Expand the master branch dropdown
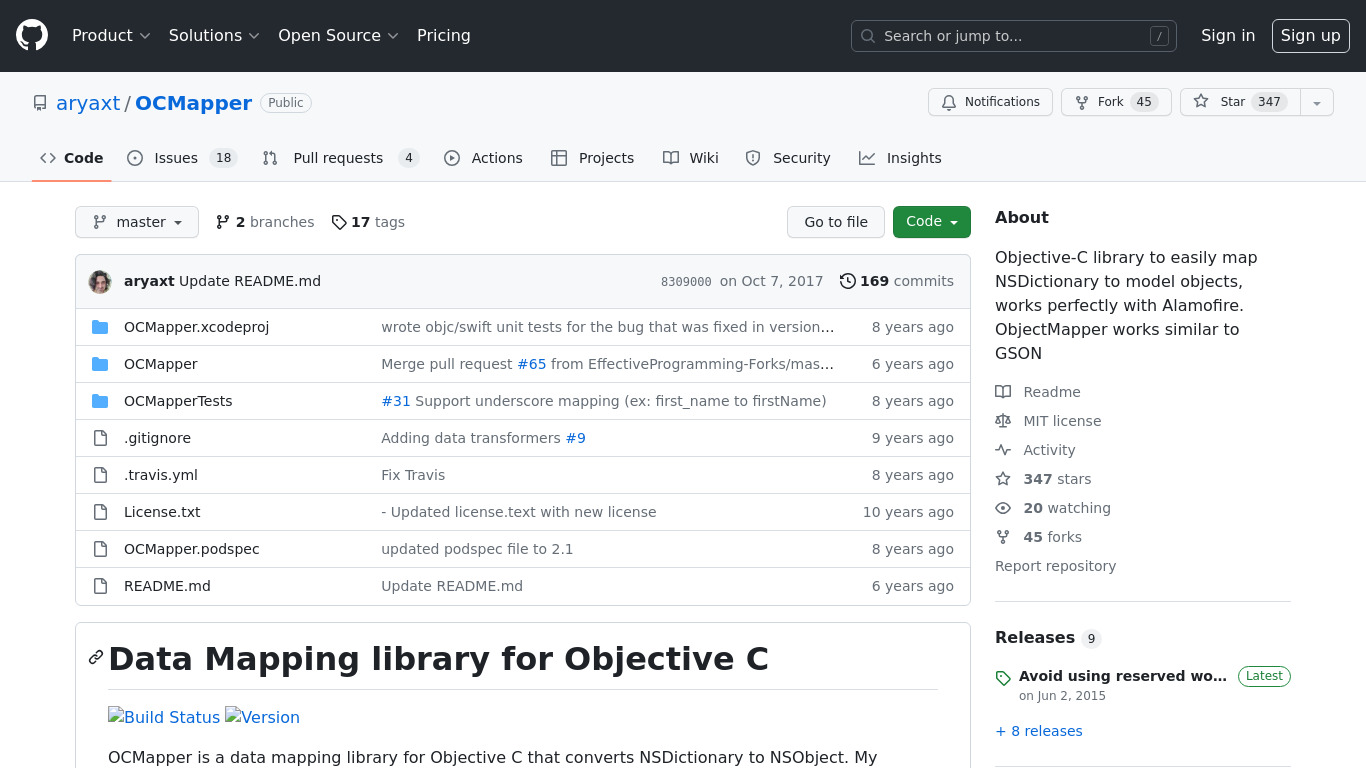Screen dimensions: 1366x768 tap(137, 222)
